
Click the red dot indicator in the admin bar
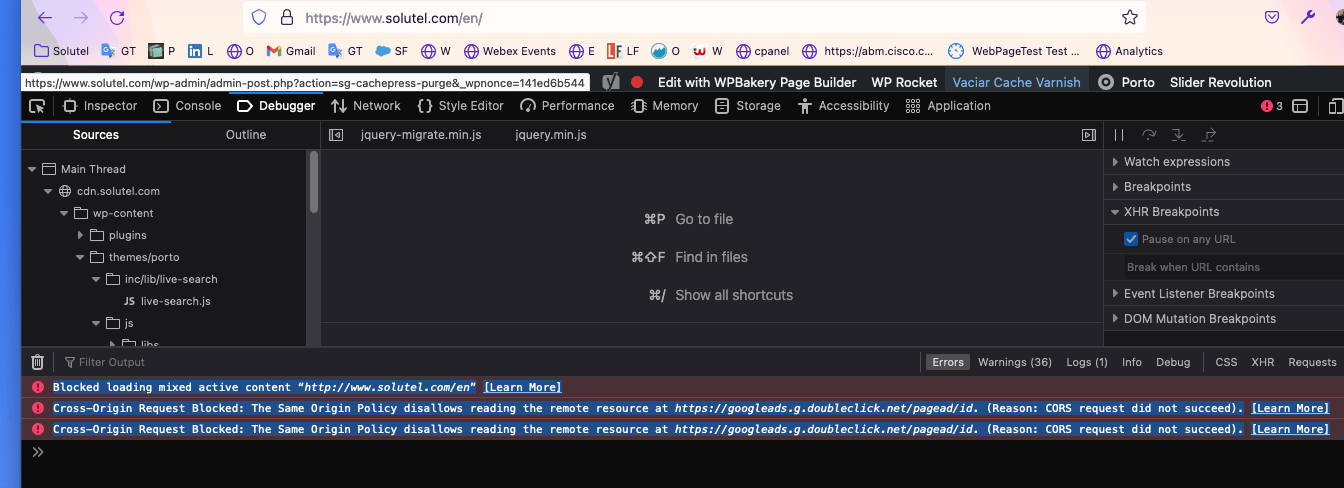coord(637,82)
